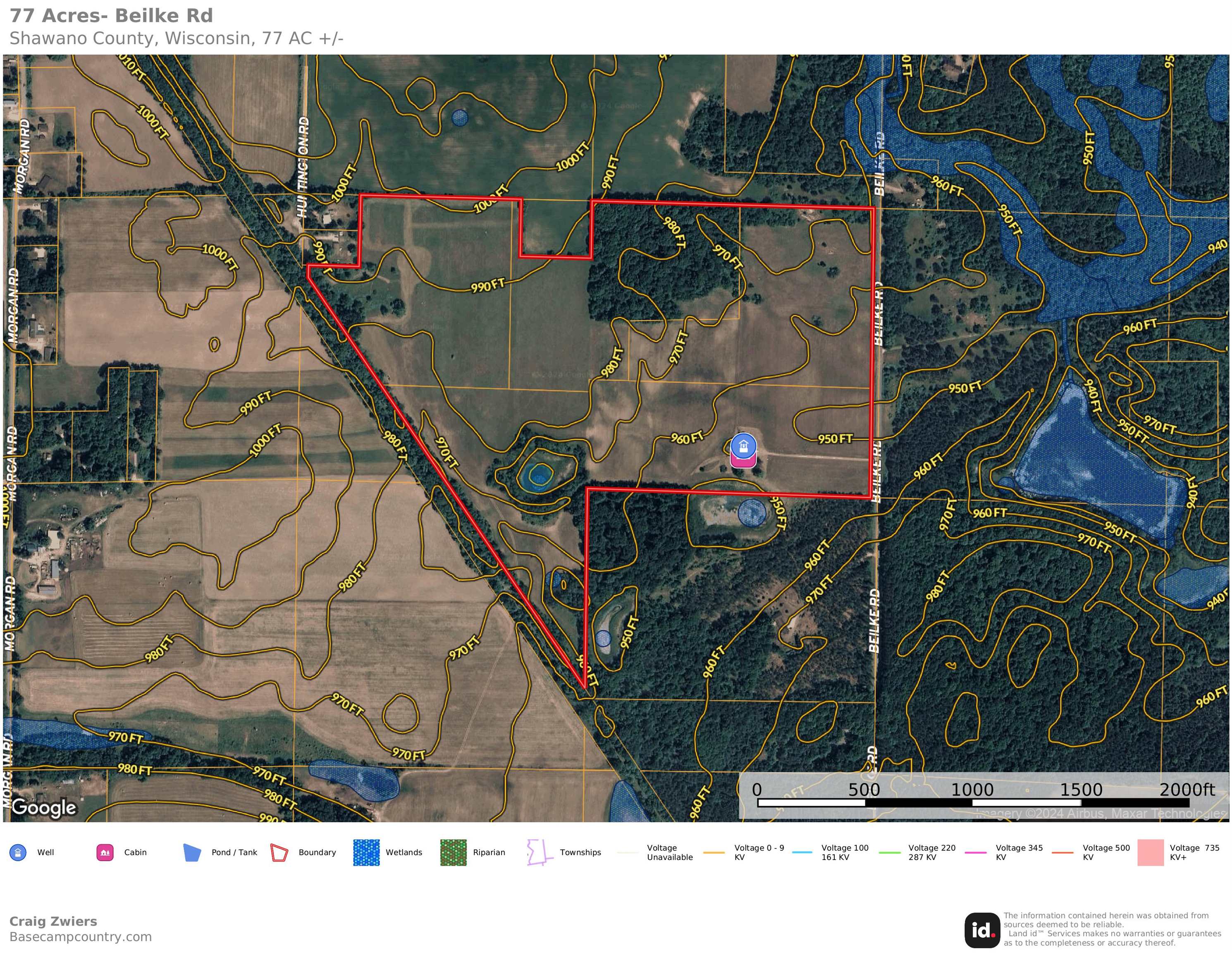The height and width of the screenshot is (953, 1232).
Task: Click the pond marker circle south of the cabin
Action: pos(752,513)
